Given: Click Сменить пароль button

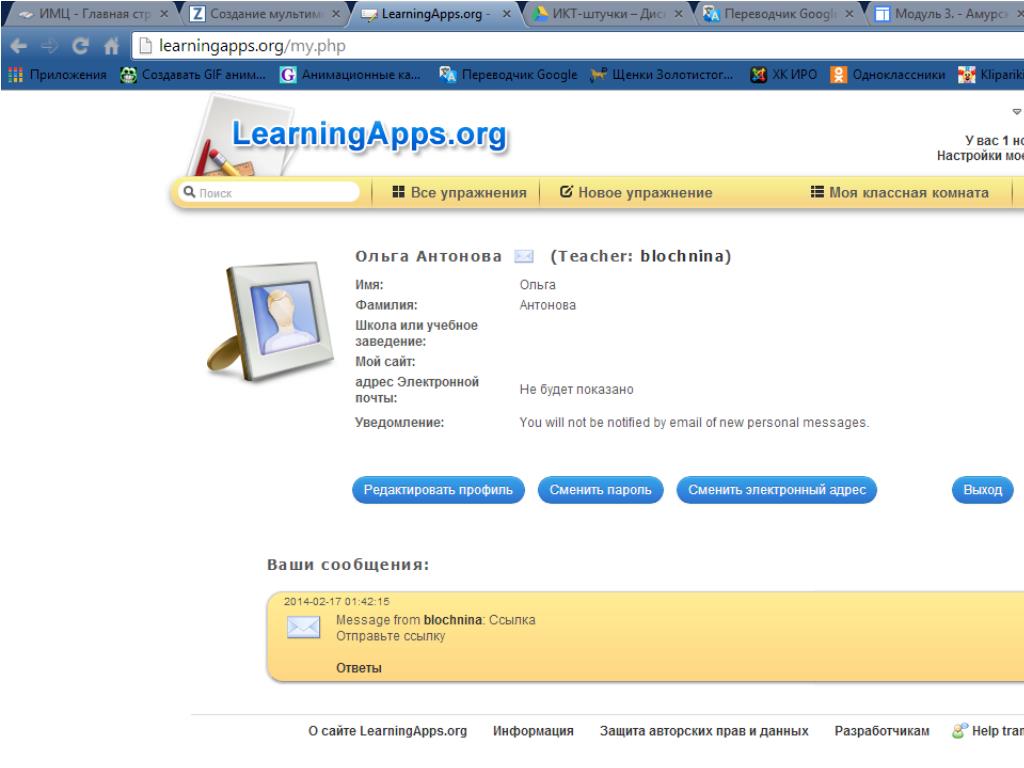Looking at the screenshot, I should pyautogui.click(x=600, y=490).
